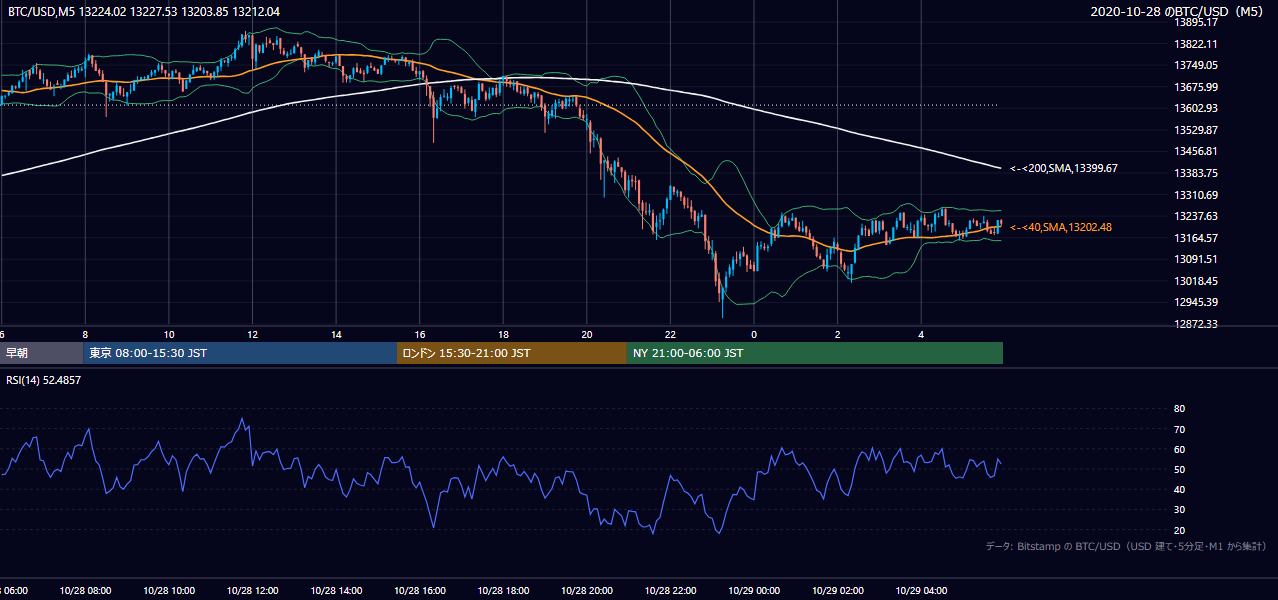The width and height of the screenshot is (1278, 600).
Task: Click the RSI axis value 60
Action: click(x=1179, y=449)
